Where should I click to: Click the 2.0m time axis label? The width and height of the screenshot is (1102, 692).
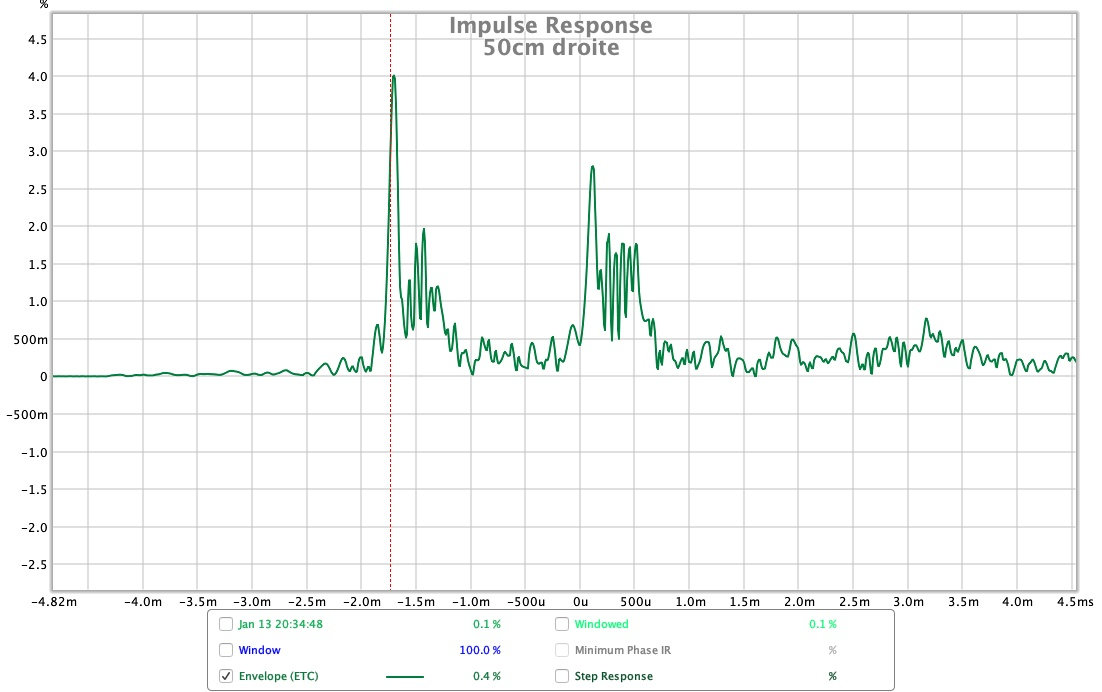pyautogui.click(x=800, y=602)
